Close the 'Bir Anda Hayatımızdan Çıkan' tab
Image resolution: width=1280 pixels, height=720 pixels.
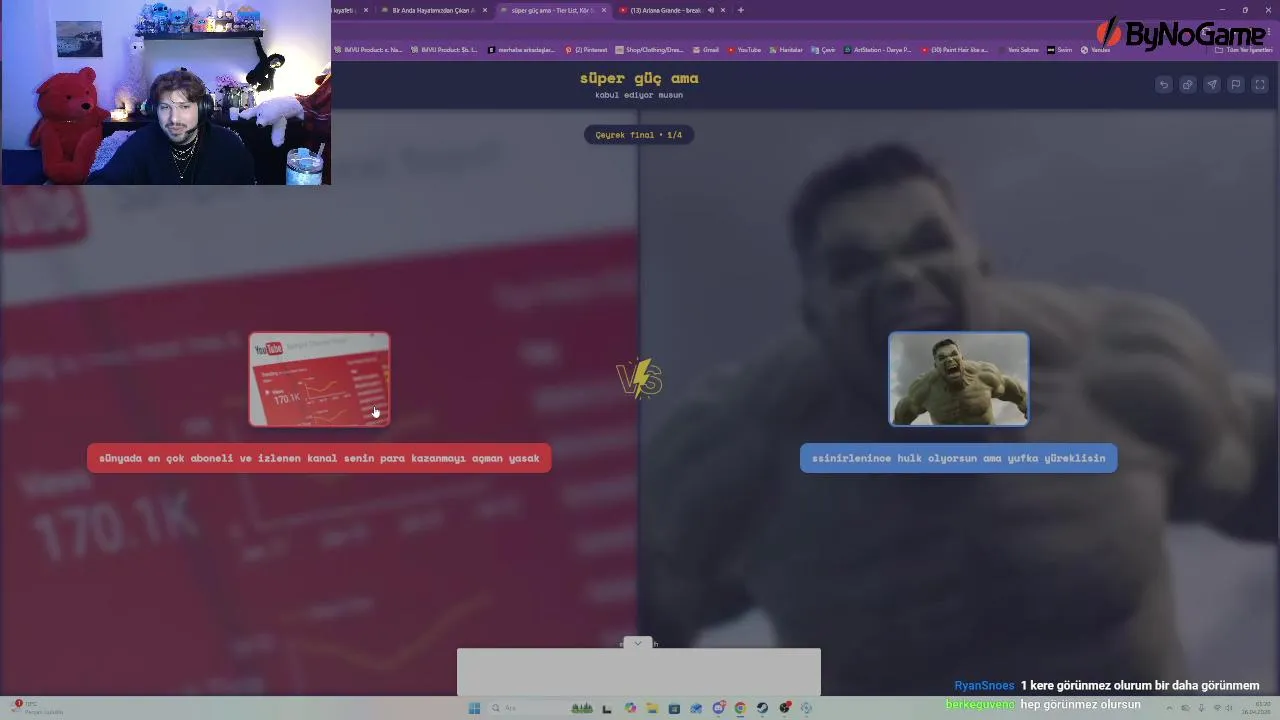tap(485, 10)
